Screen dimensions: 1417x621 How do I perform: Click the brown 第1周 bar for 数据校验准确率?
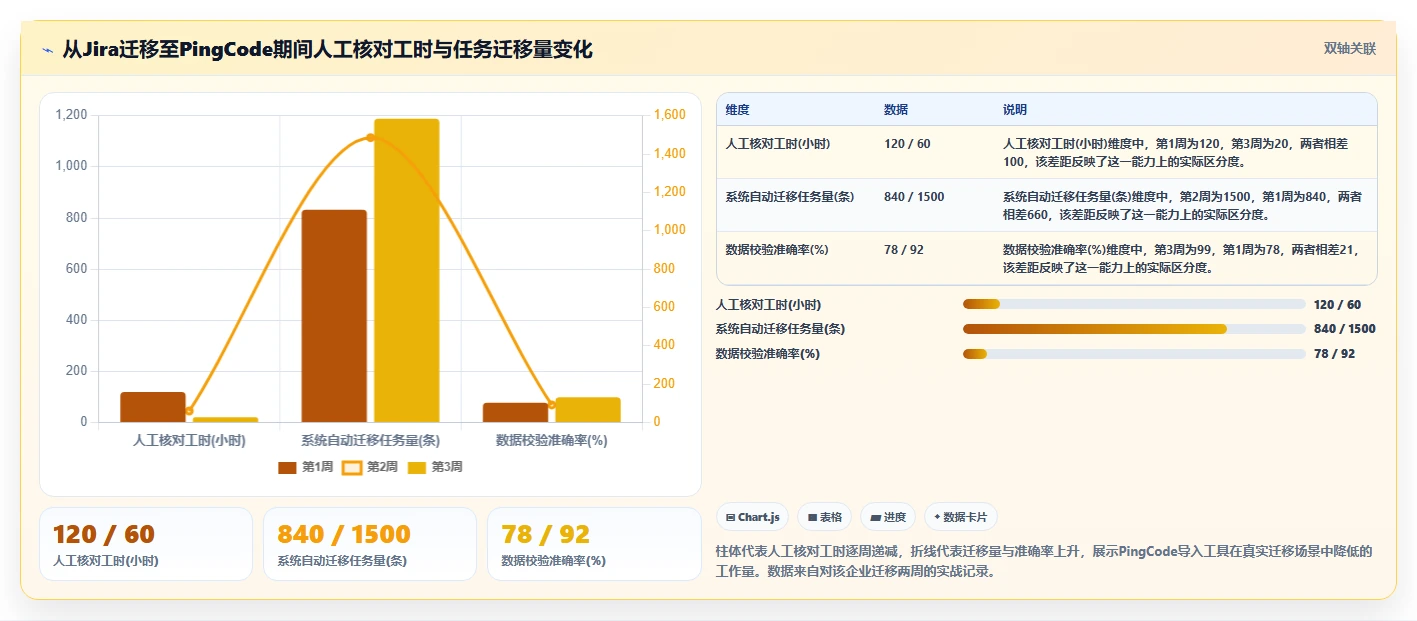tap(516, 412)
